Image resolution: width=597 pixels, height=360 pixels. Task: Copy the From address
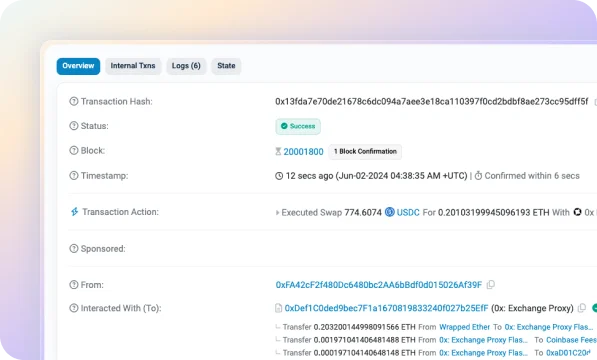(x=491, y=285)
